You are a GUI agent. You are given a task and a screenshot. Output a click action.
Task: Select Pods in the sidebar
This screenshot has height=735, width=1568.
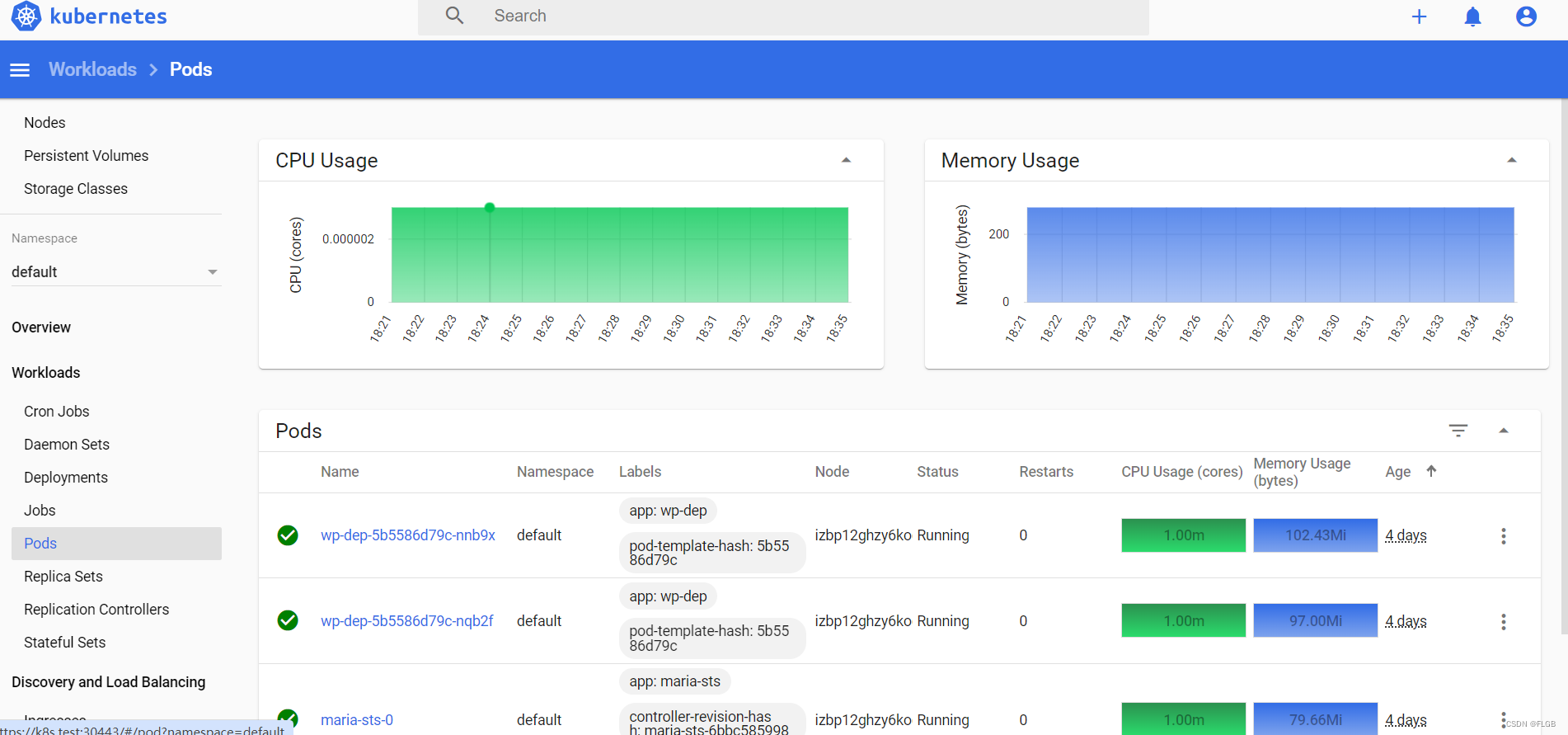(116, 544)
